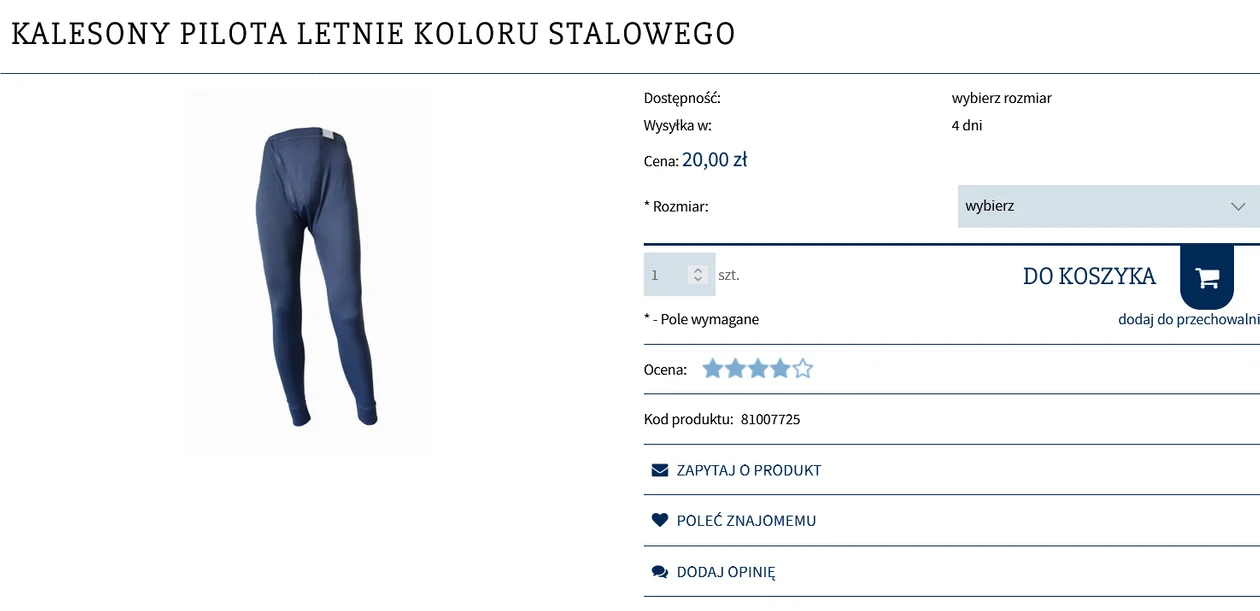Click the speech bubbles icon beside DODAJ OPINIĘ
Viewport: 1260px width, 611px height.
[660, 572]
